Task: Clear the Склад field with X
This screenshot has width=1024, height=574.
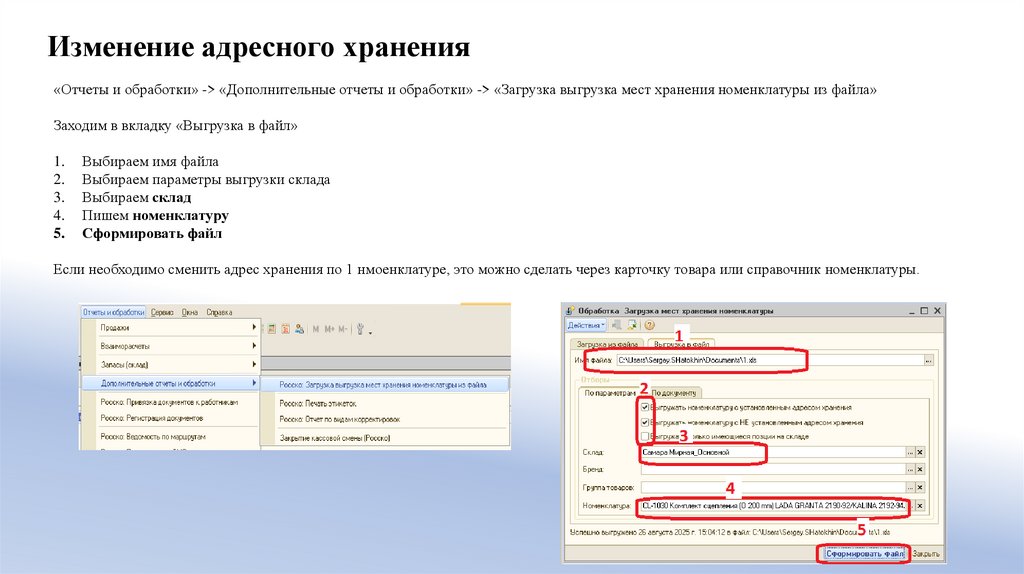Action: tap(920, 452)
